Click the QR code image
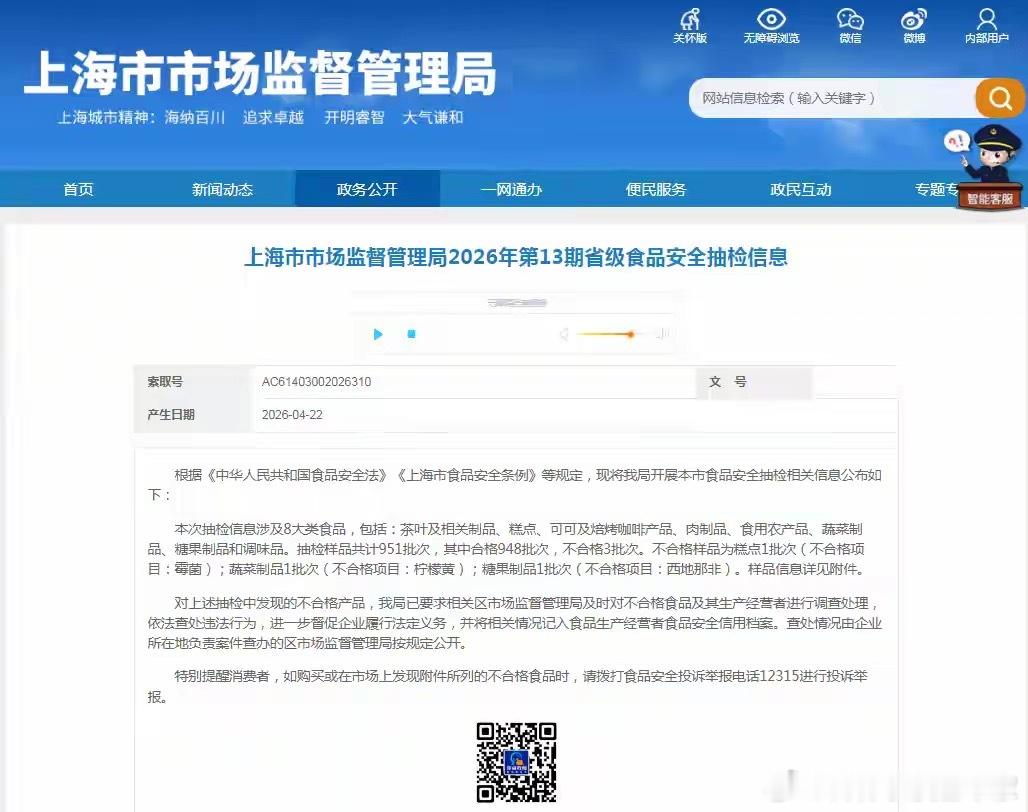The width and height of the screenshot is (1028, 812). 516,762
